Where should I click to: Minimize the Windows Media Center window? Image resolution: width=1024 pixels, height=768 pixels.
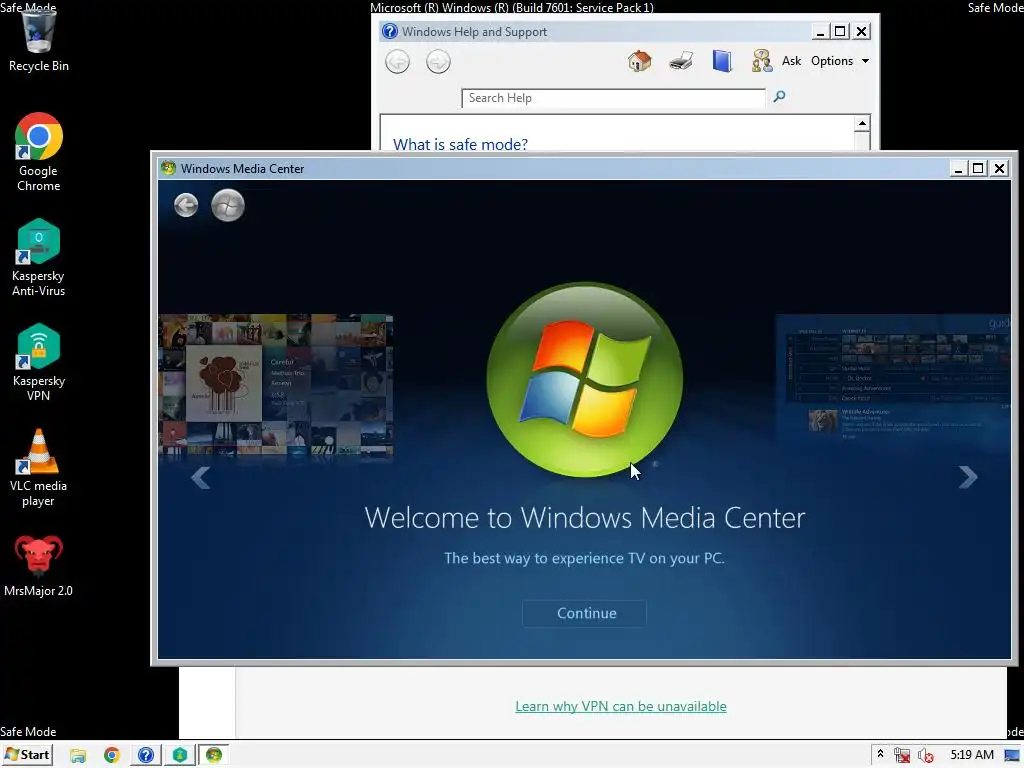(x=957, y=168)
